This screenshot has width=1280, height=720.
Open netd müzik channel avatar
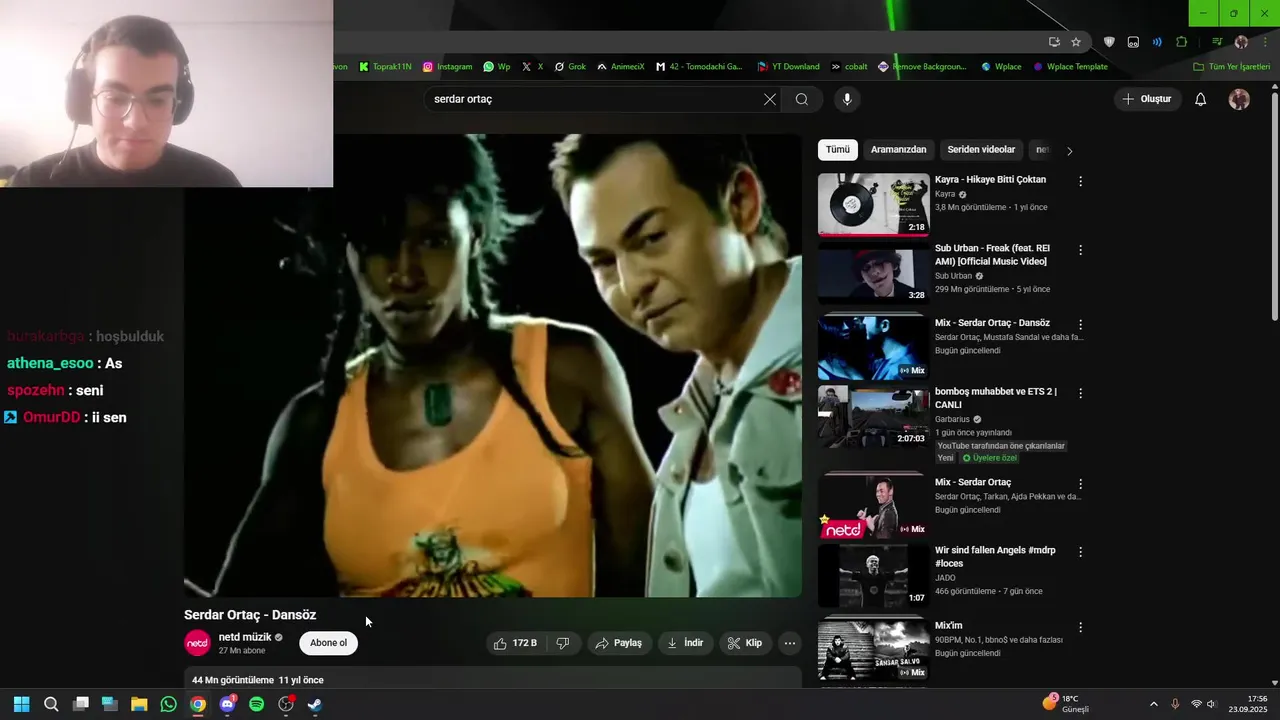pos(198,643)
